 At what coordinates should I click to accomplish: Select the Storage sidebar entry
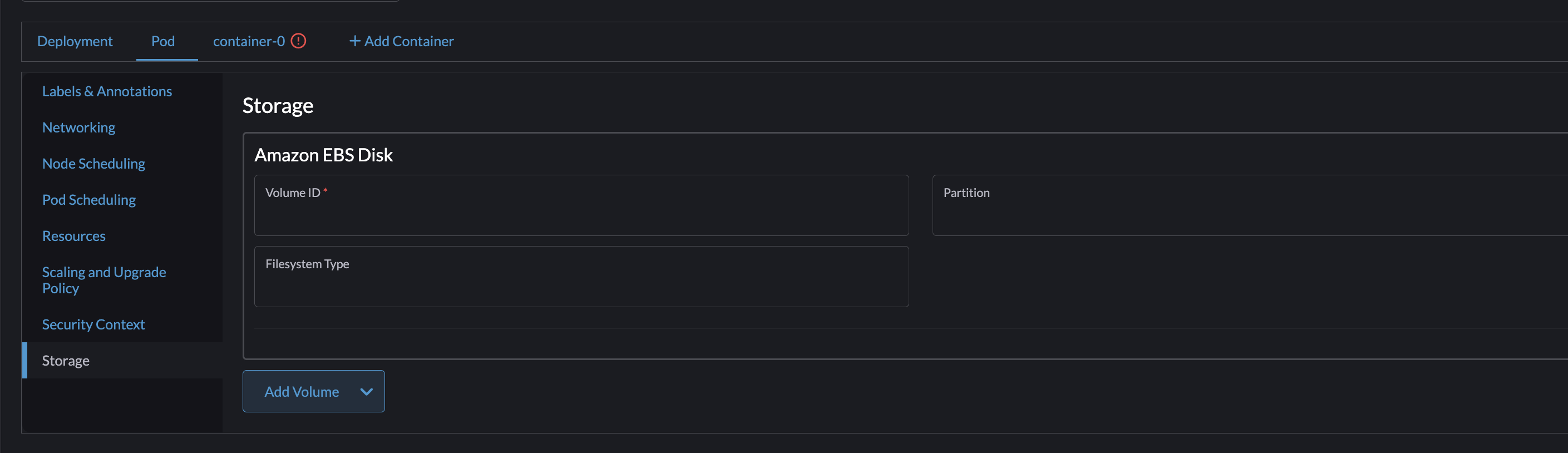coord(65,360)
